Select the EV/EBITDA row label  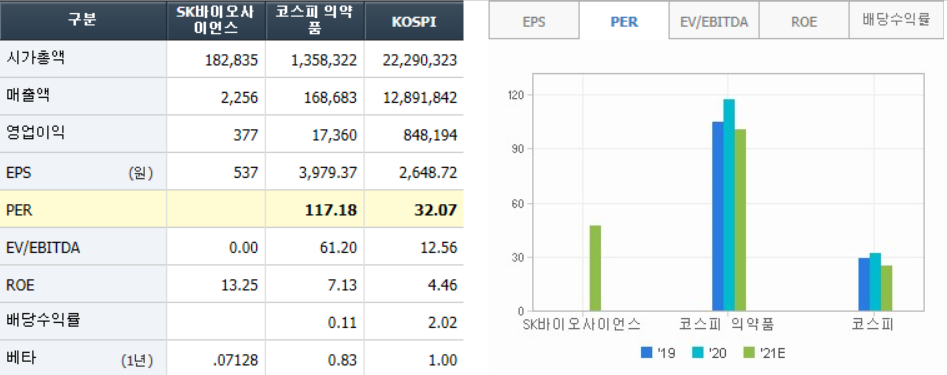click(42, 248)
